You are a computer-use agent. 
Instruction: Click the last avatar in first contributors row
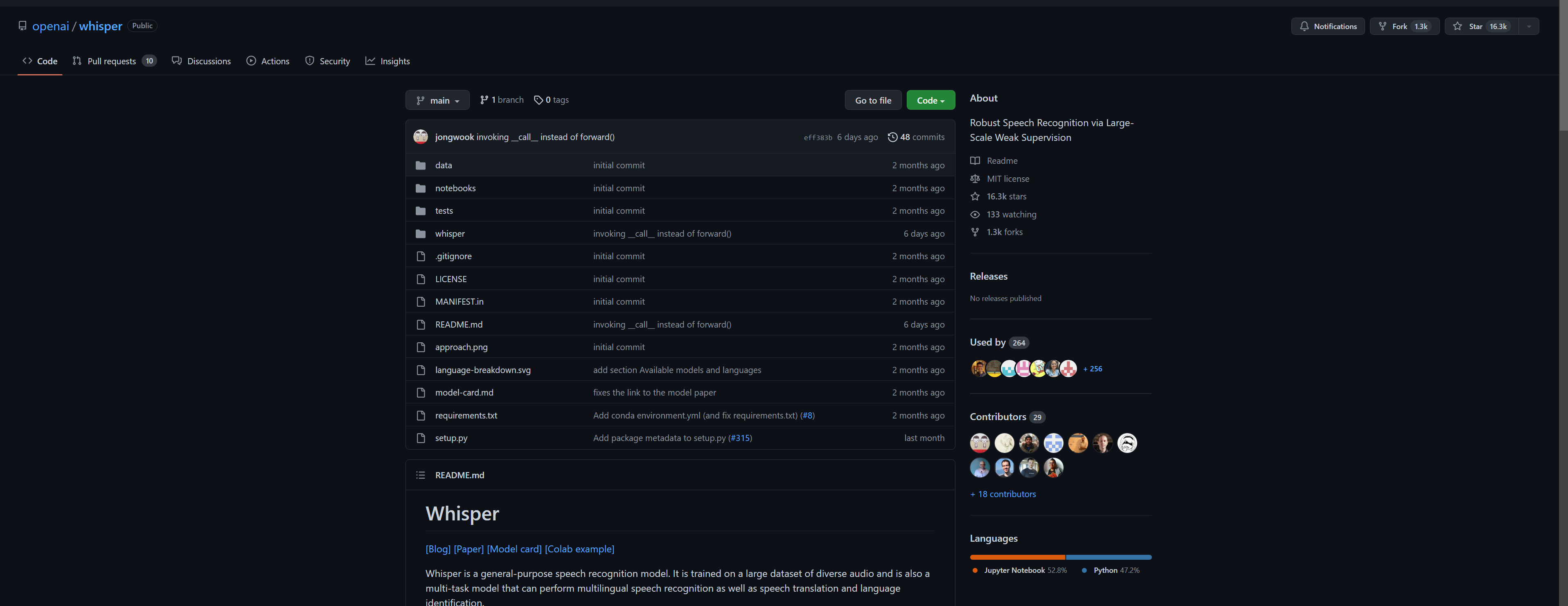(1127, 443)
